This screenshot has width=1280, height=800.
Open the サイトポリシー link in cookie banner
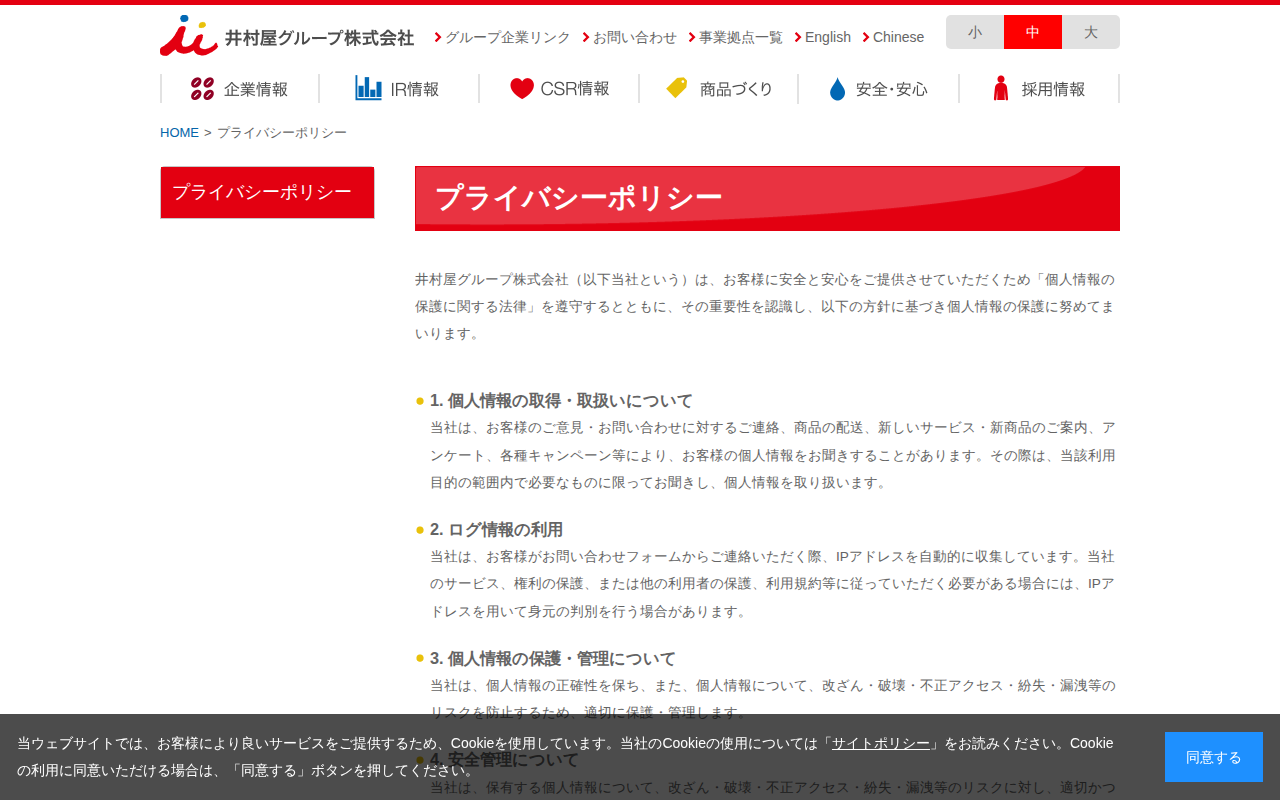pyautogui.click(x=881, y=743)
